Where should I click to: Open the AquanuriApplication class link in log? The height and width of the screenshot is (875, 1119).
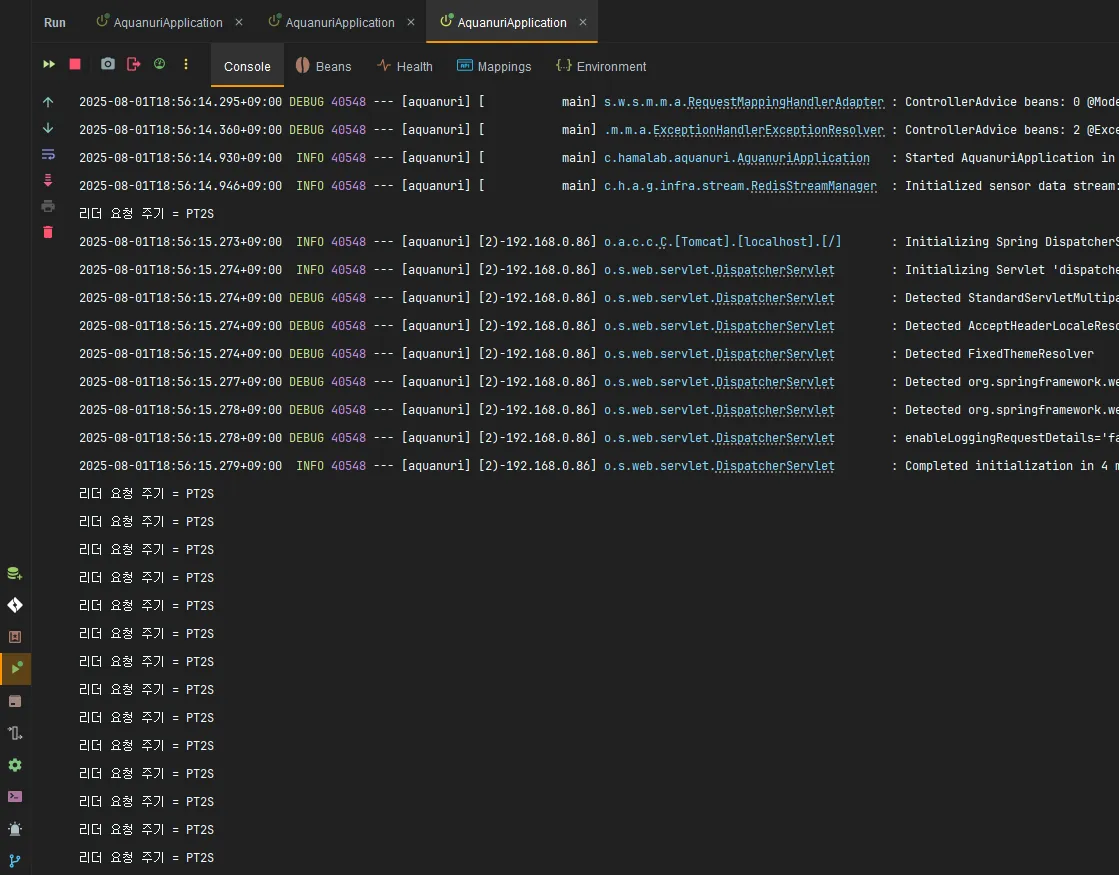coord(803,158)
